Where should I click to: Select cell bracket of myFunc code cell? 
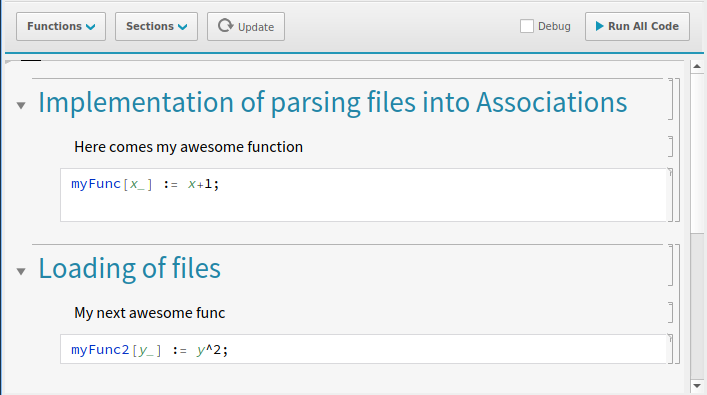pyautogui.click(x=670, y=195)
